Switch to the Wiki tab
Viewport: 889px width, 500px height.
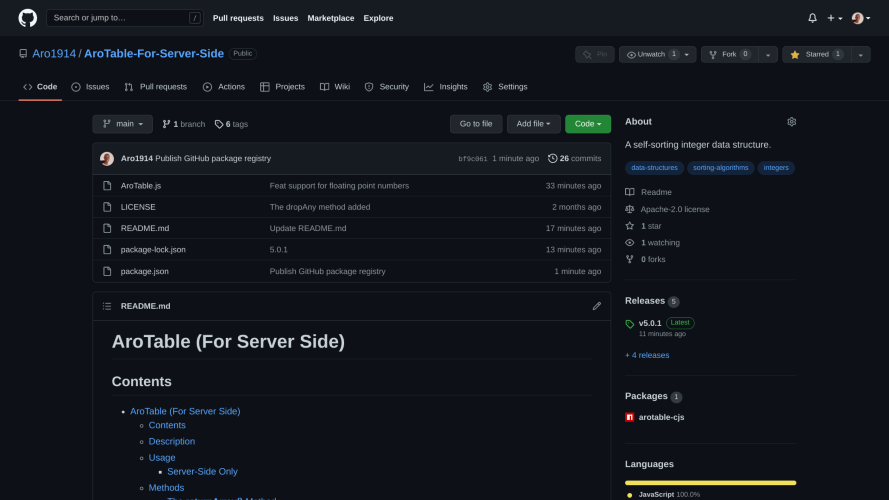335,87
